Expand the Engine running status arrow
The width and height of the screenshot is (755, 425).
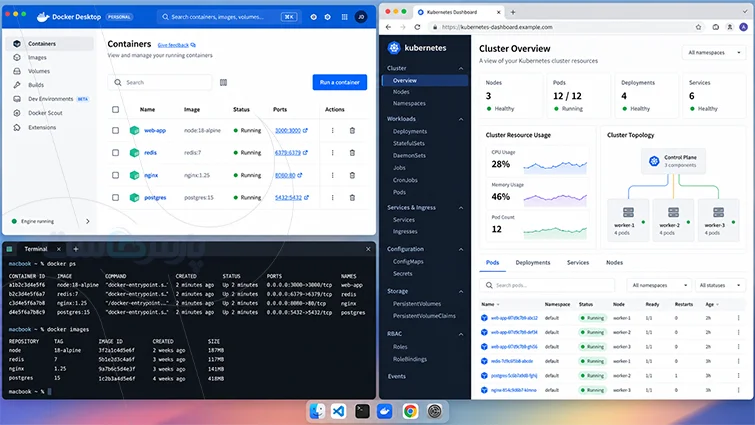pyautogui.click(x=88, y=221)
